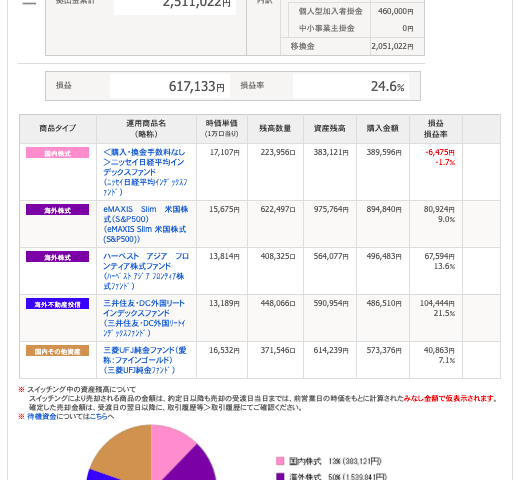Screen dimensions: 514x480
Task: Click the 104,444円 profit cell
Action: pyautogui.click(x=437, y=303)
